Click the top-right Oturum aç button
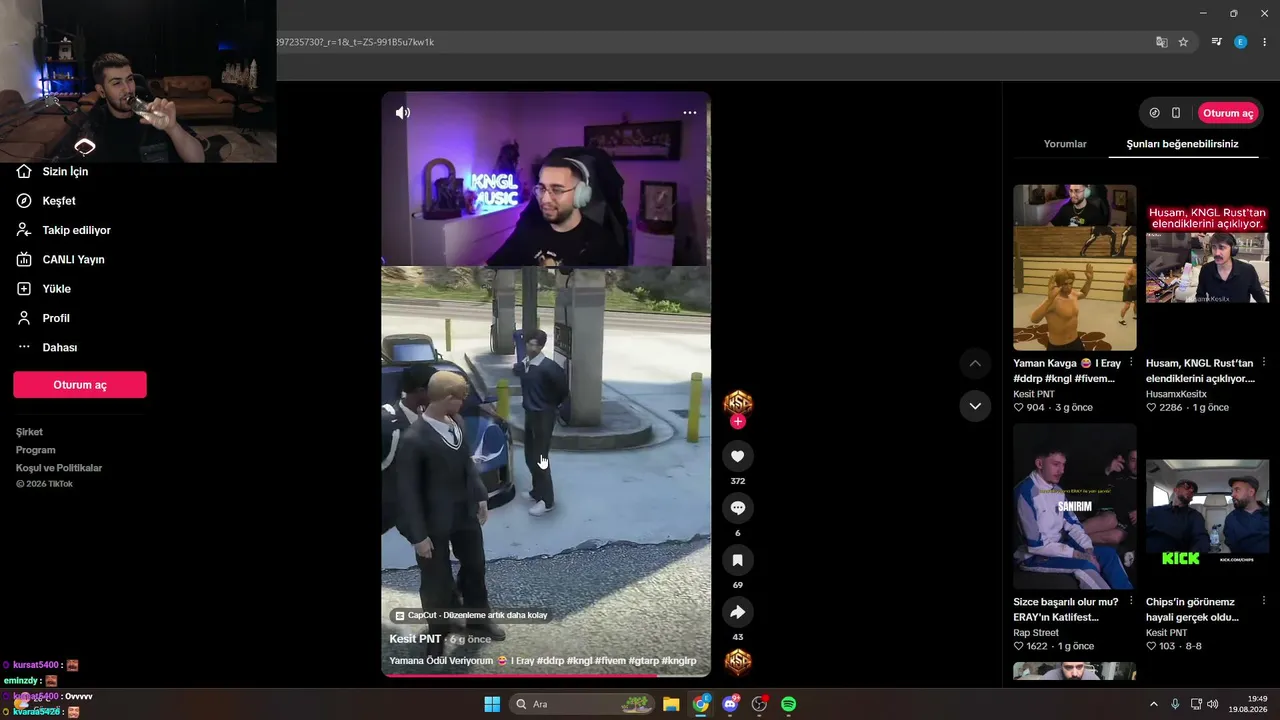The height and width of the screenshot is (720, 1280). (1228, 113)
